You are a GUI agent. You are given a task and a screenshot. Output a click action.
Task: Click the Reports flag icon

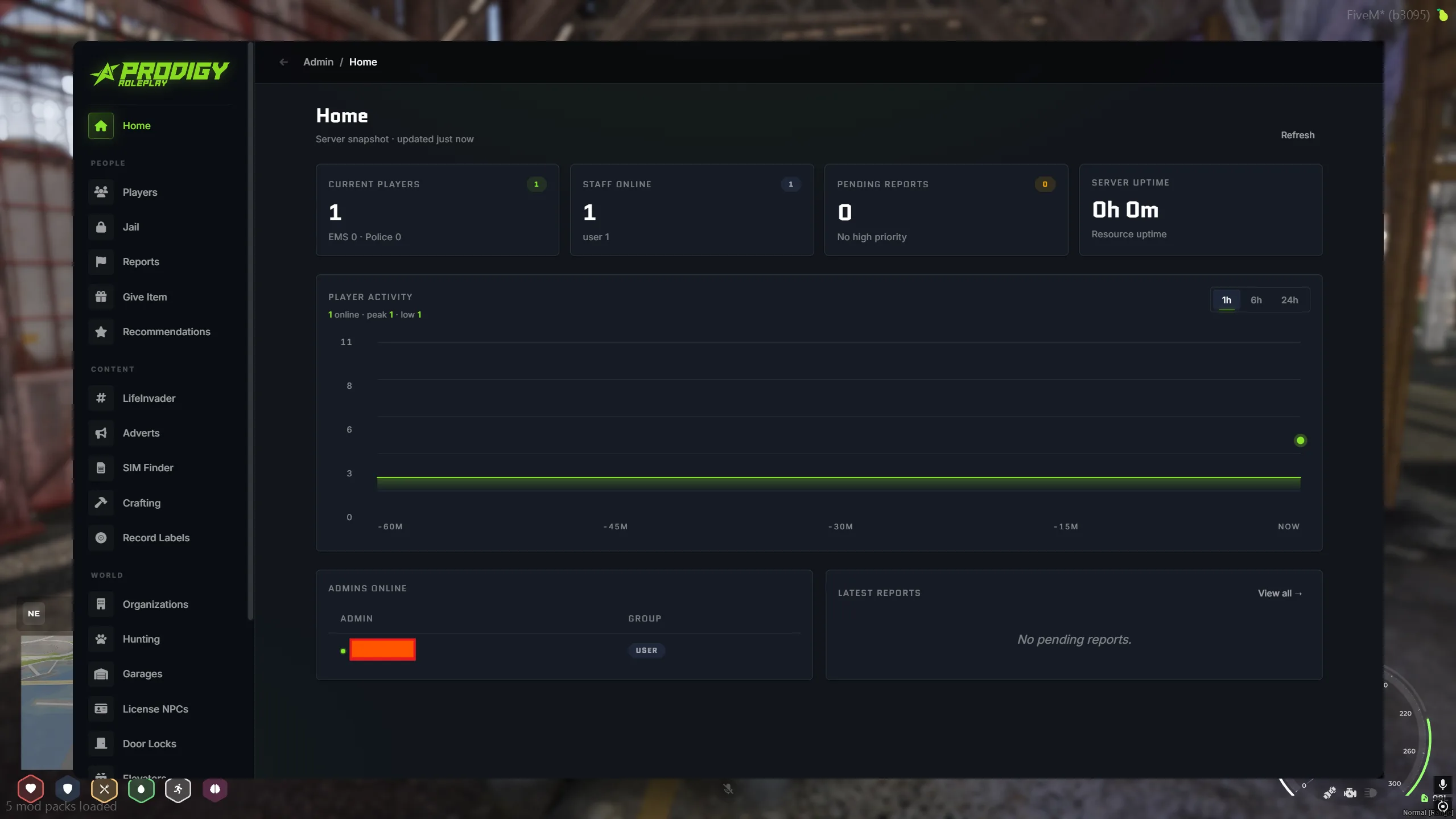(x=101, y=262)
